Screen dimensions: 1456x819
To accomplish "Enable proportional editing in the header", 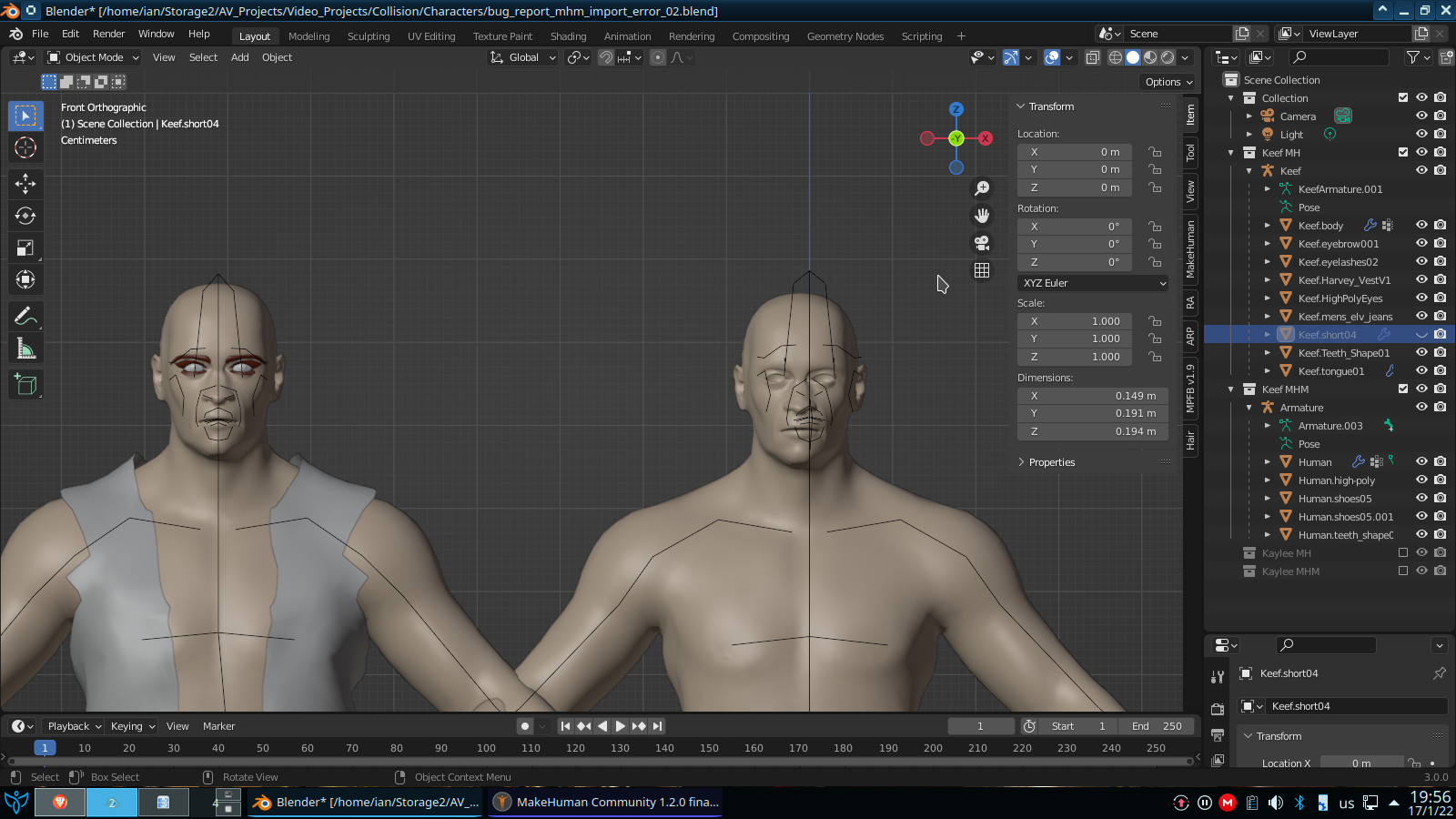I will click(657, 57).
